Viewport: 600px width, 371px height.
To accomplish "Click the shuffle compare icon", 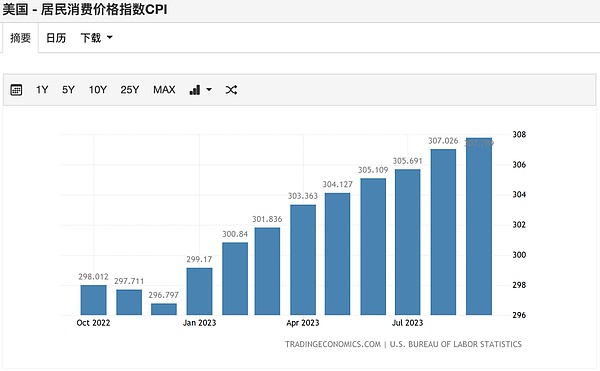I will 231,90.
